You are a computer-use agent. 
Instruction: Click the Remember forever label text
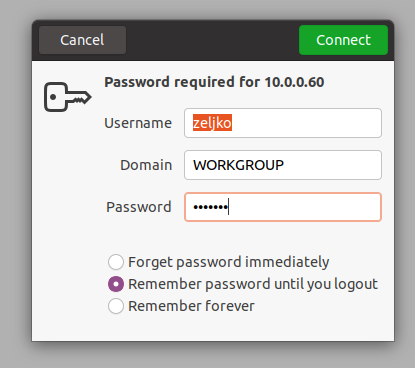point(191,306)
